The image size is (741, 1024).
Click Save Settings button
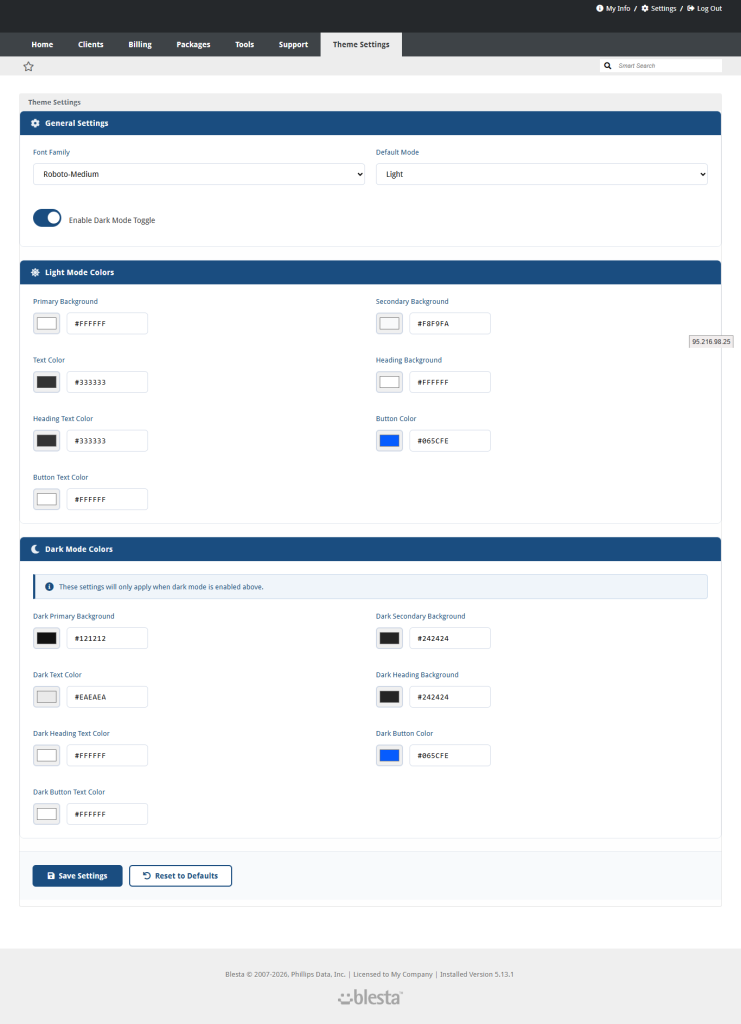click(78, 876)
